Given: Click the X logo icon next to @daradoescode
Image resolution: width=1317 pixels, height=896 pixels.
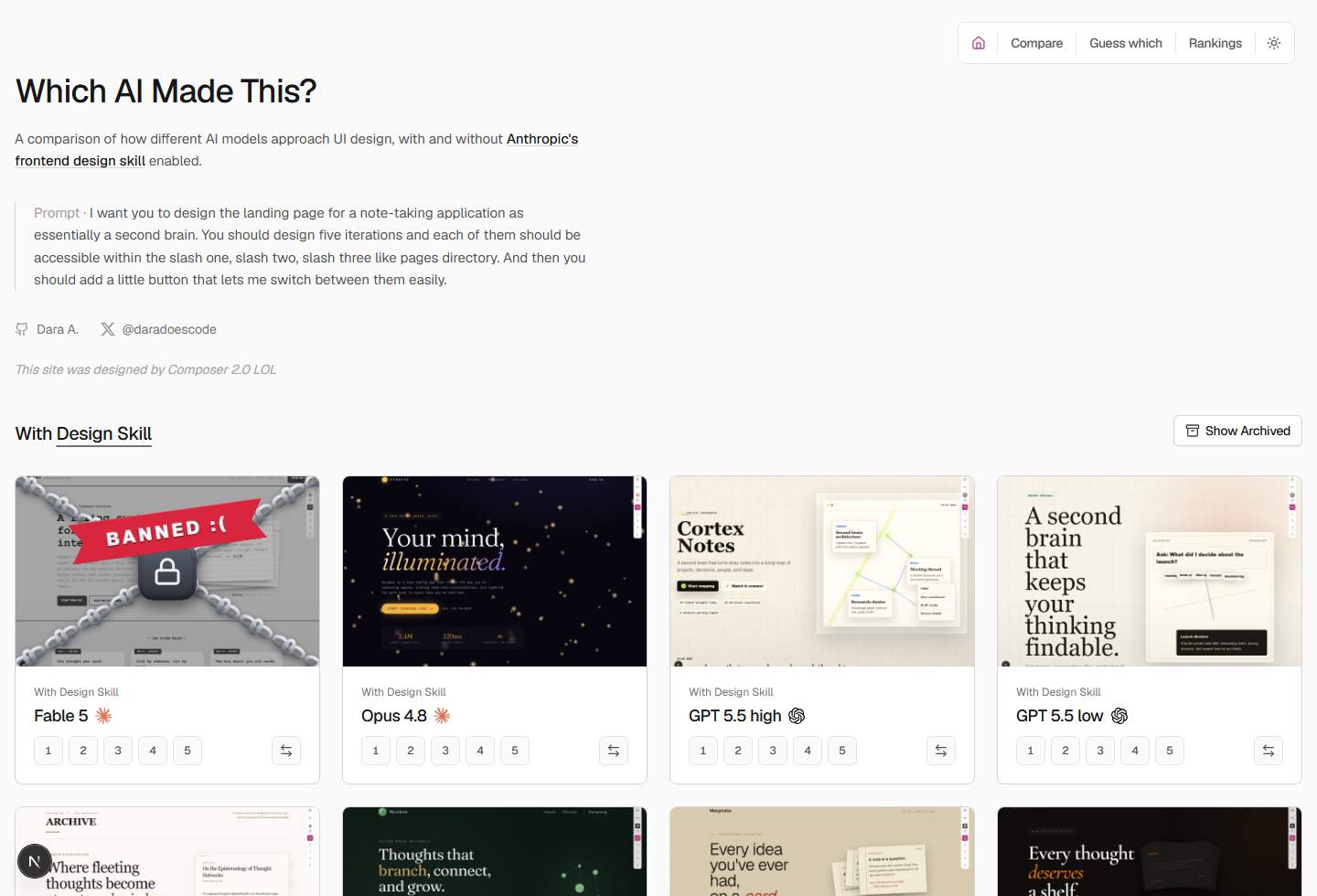Looking at the screenshot, I should (x=108, y=329).
